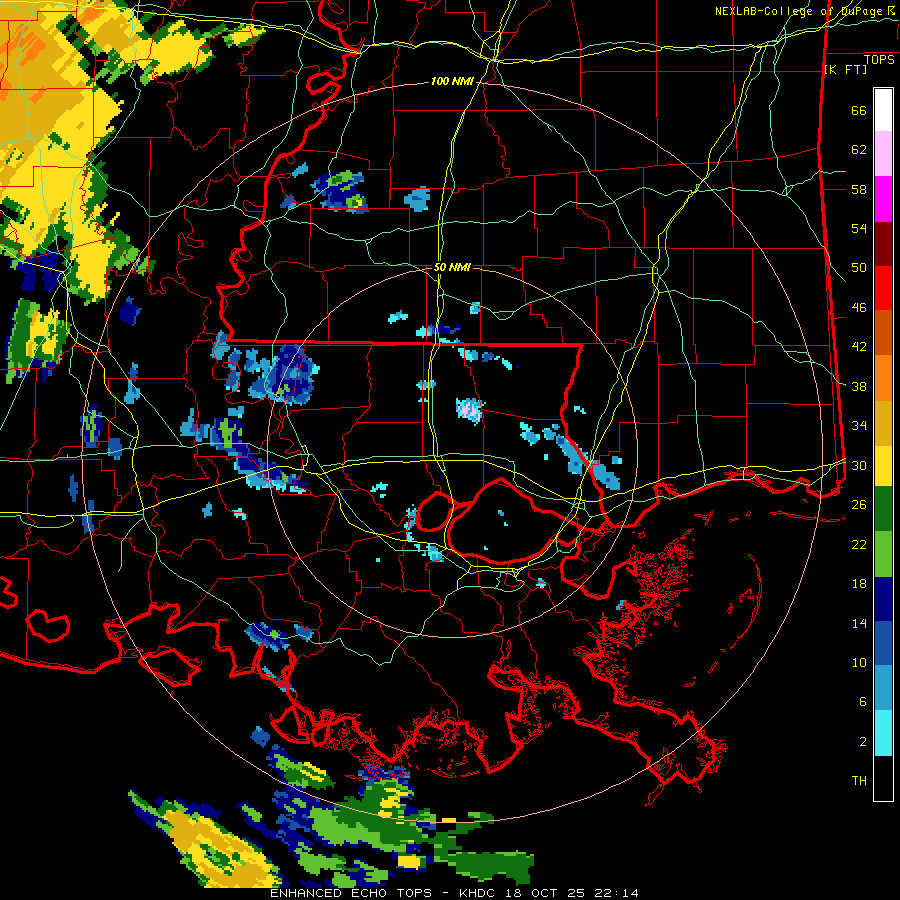900x900 pixels.
Task: Click the "[K FT]" units label
Action: 845,69
